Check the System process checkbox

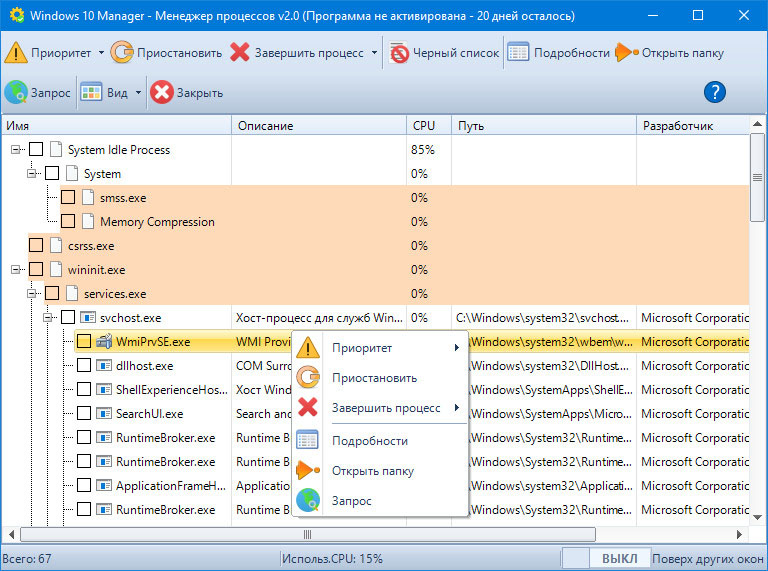52,173
